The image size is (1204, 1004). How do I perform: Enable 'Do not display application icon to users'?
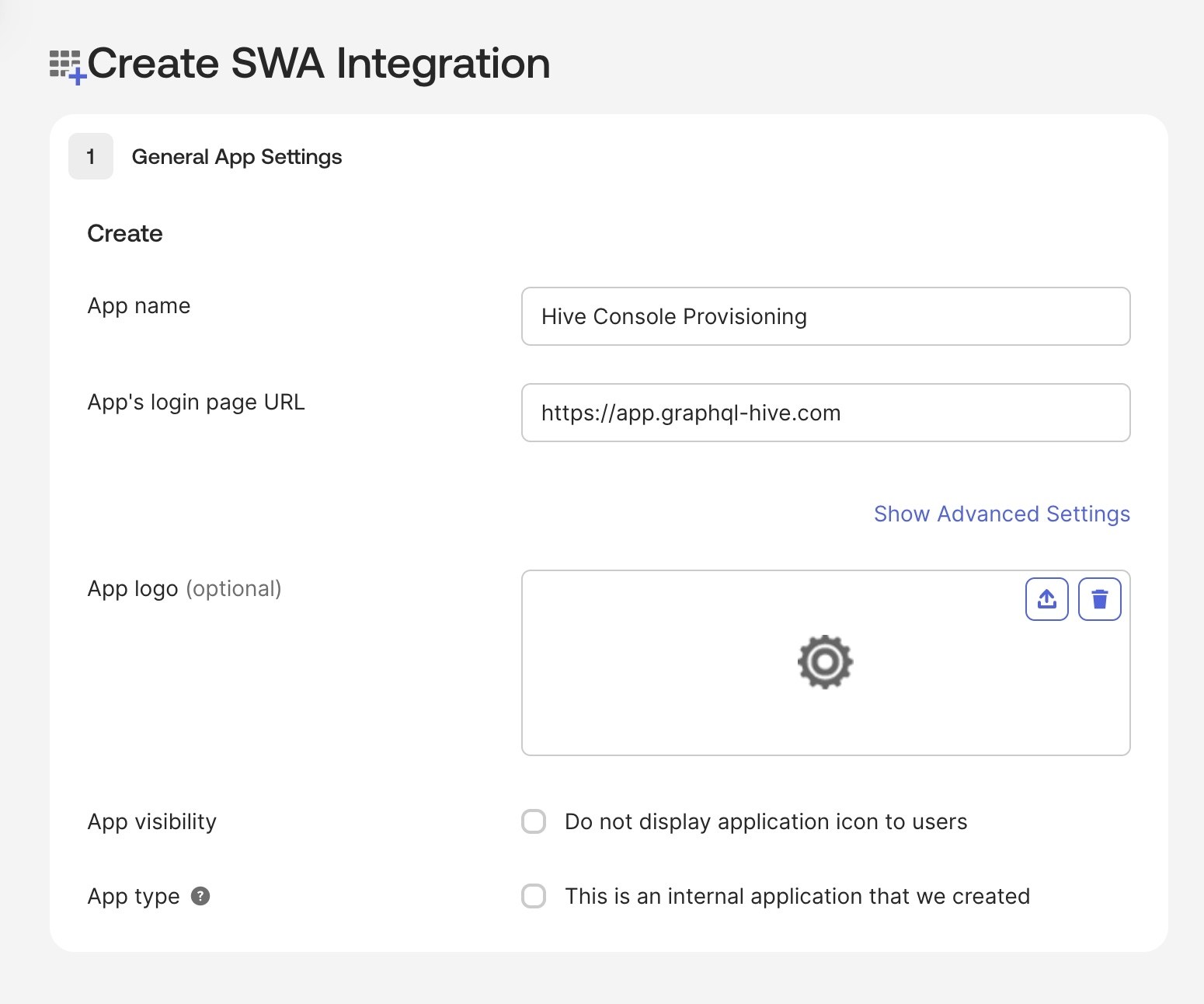click(x=534, y=821)
